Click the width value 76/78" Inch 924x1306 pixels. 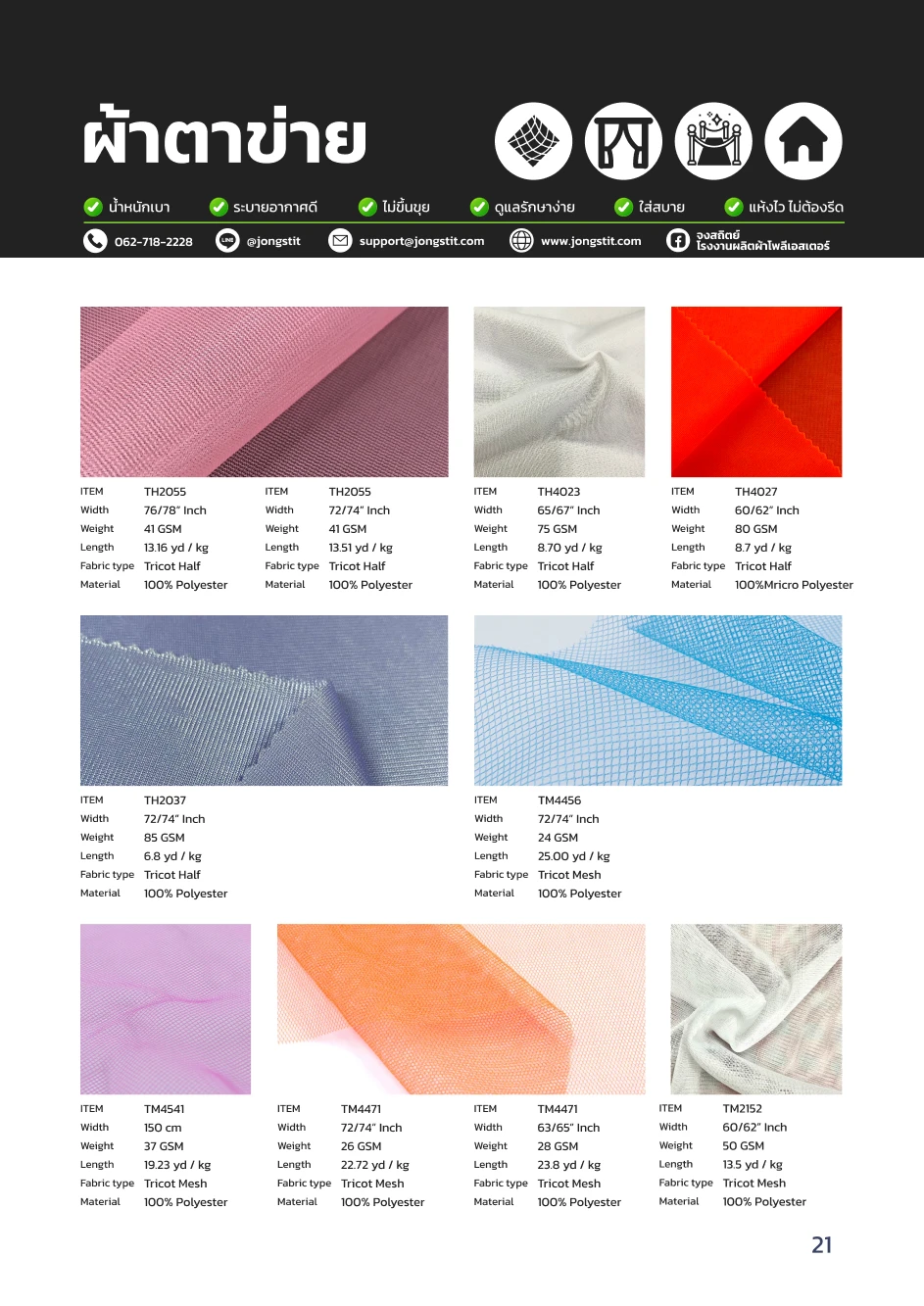175,510
